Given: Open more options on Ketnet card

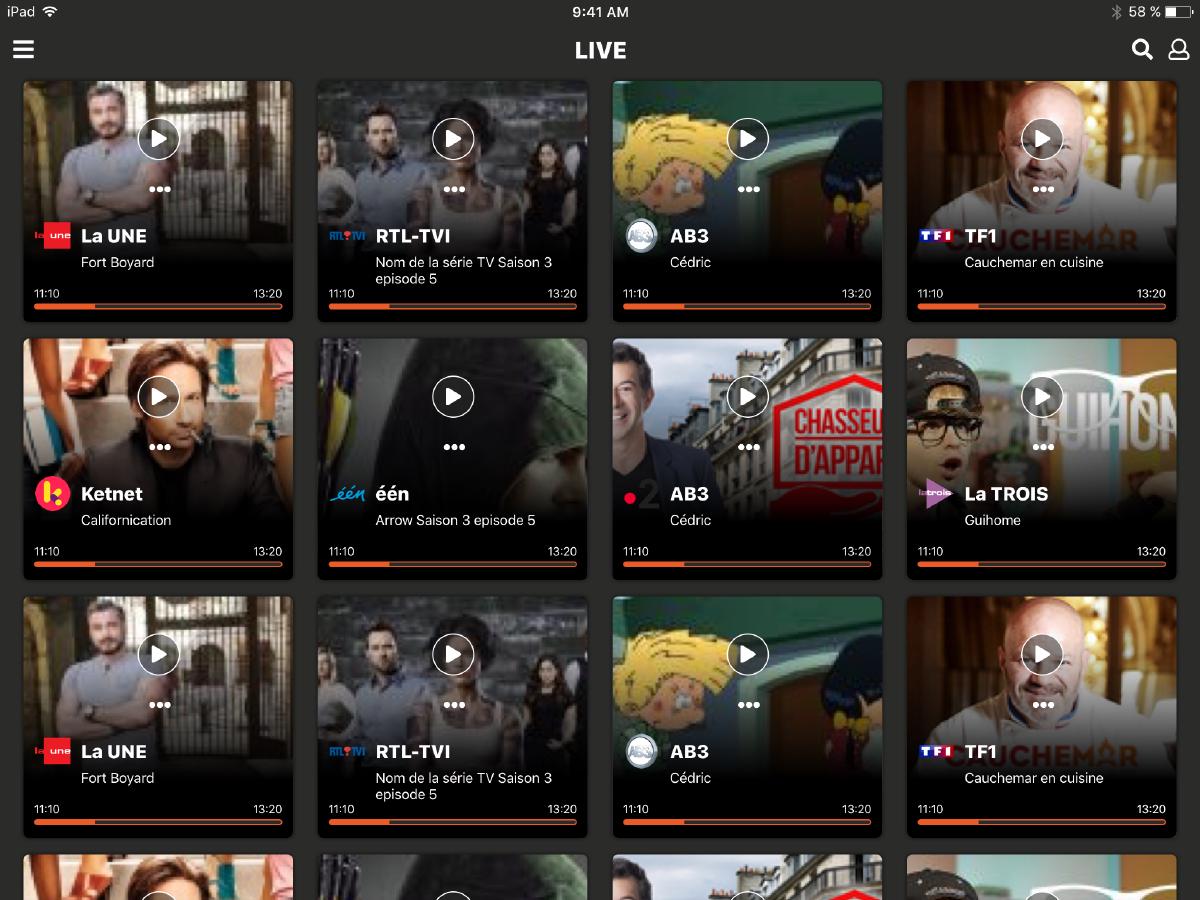Looking at the screenshot, I should [159, 447].
